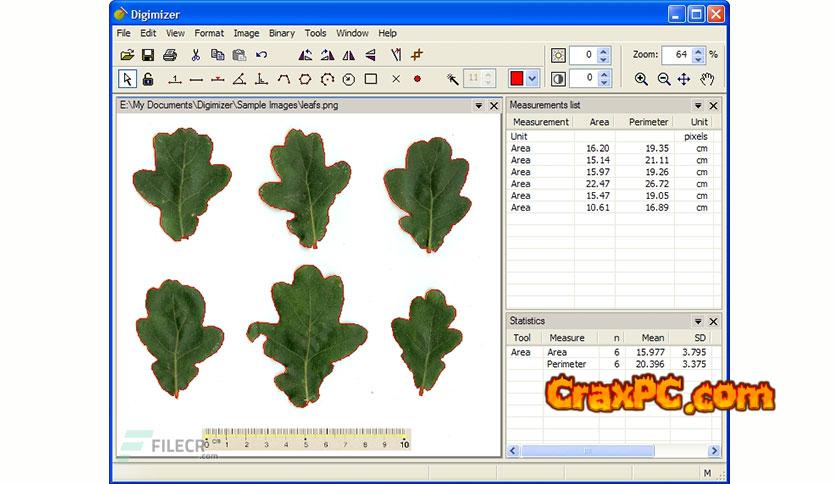
Task: Open the Tools menu
Action: [315, 33]
